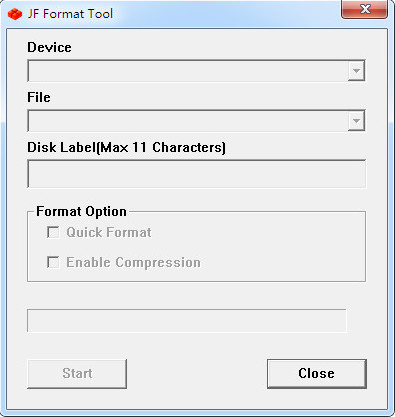Click the JF Format Tool title bar text
The image size is (395, 417).
(x=70, y=14)
